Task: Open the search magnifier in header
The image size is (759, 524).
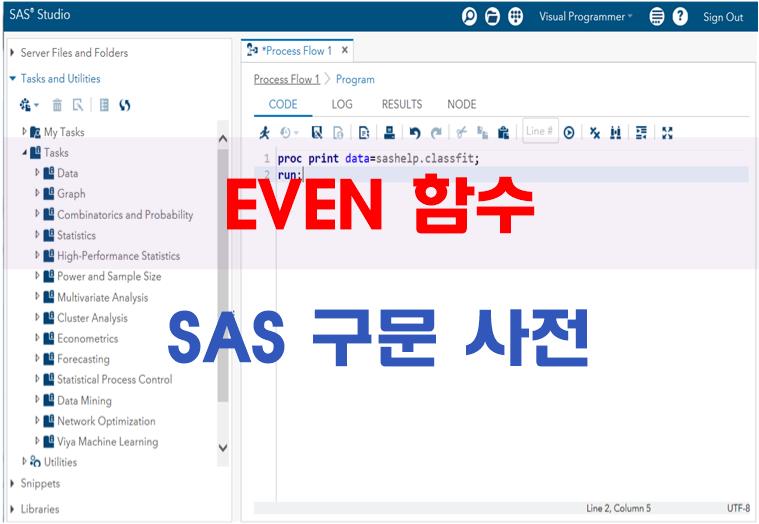Action: point(469,16)
